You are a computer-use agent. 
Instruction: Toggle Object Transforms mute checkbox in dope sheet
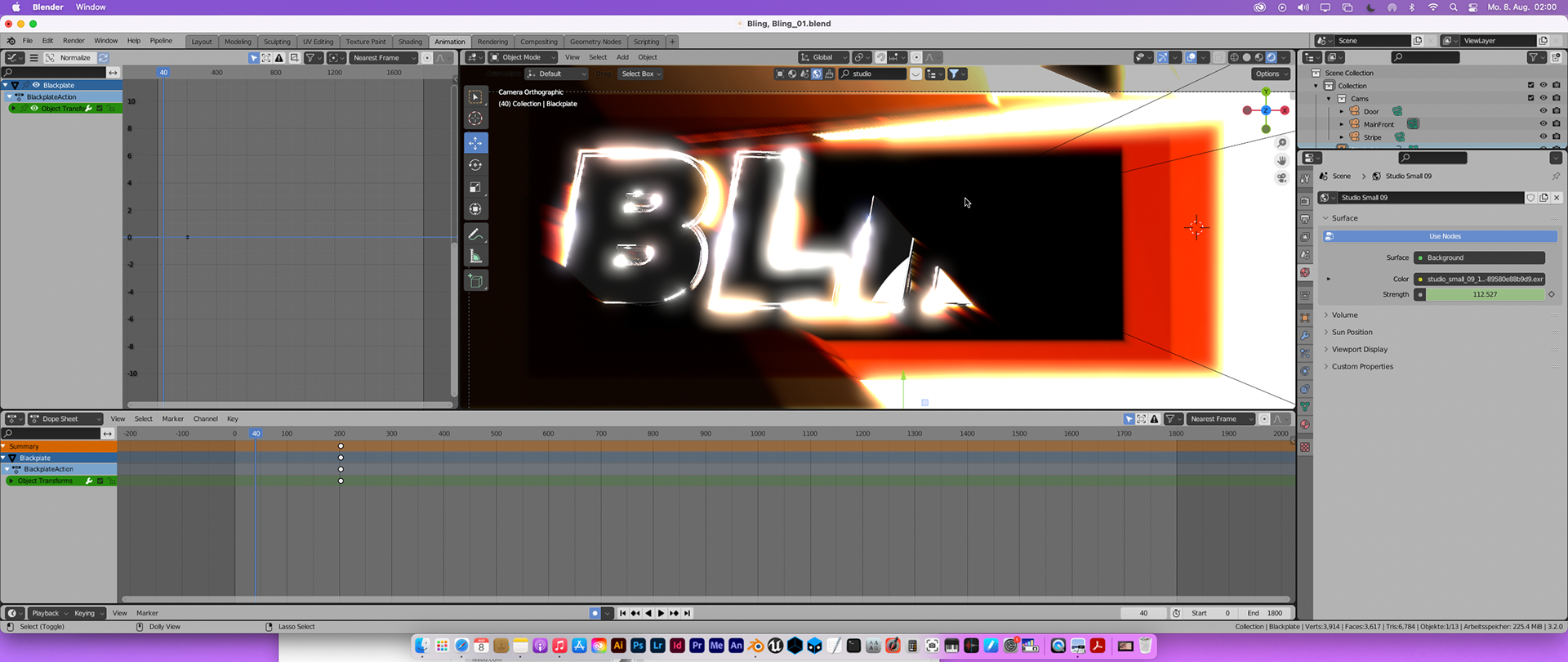(x=100, y=481)
